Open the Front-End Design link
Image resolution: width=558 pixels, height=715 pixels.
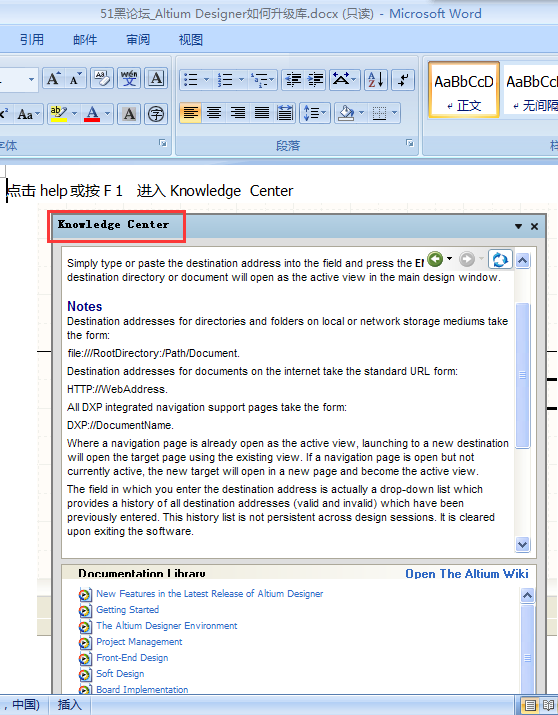(132, 658)
